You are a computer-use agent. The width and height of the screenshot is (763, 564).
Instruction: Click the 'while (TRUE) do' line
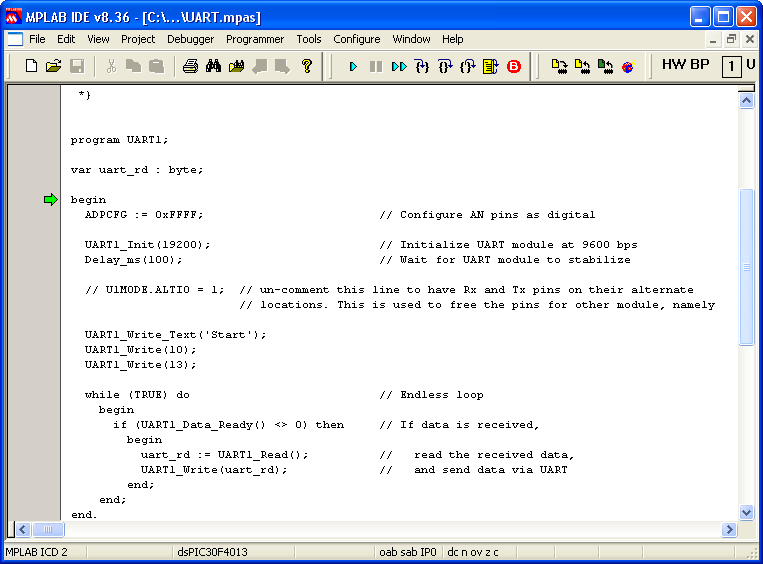coord(137,395)
